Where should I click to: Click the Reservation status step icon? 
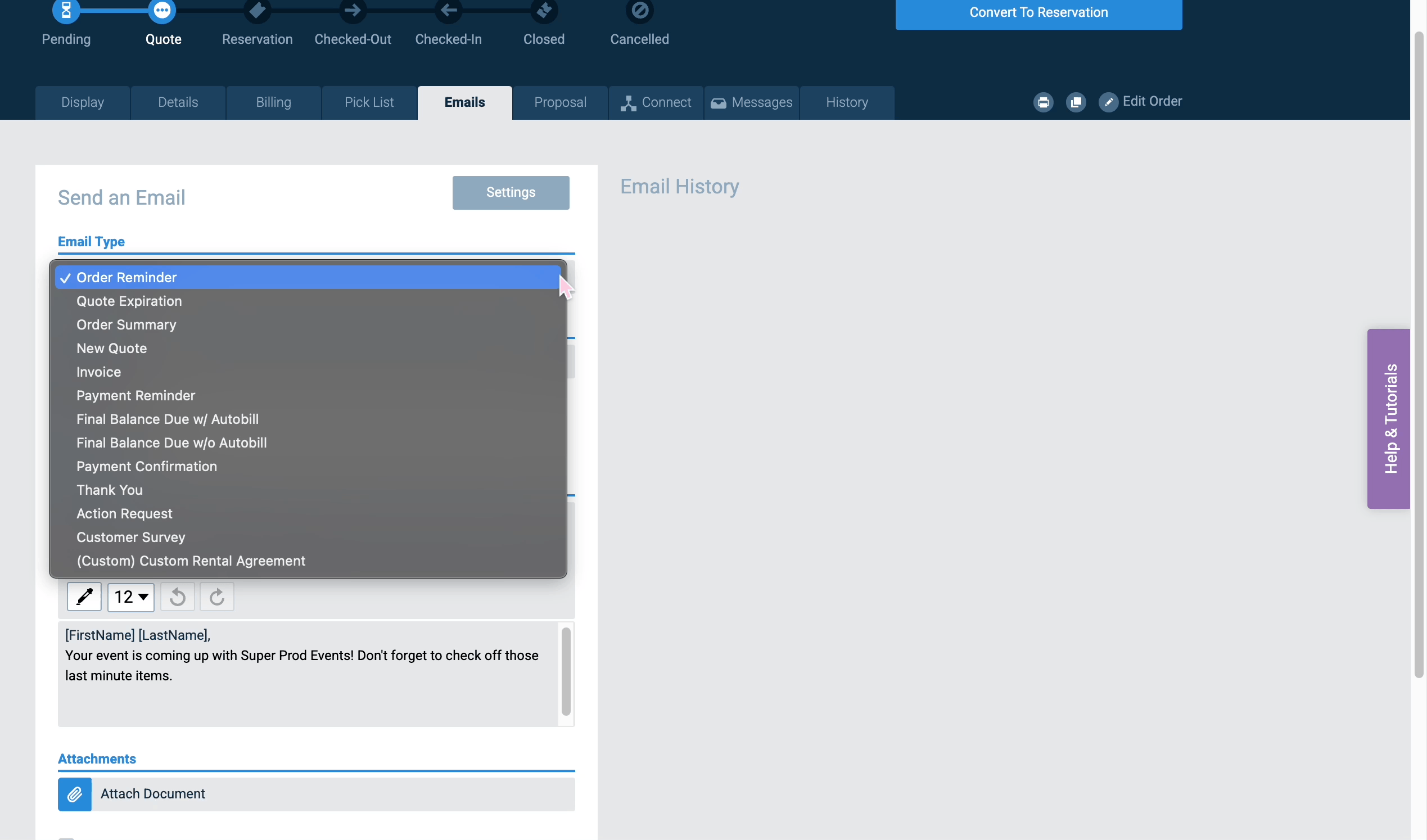[x=257, y=10]
